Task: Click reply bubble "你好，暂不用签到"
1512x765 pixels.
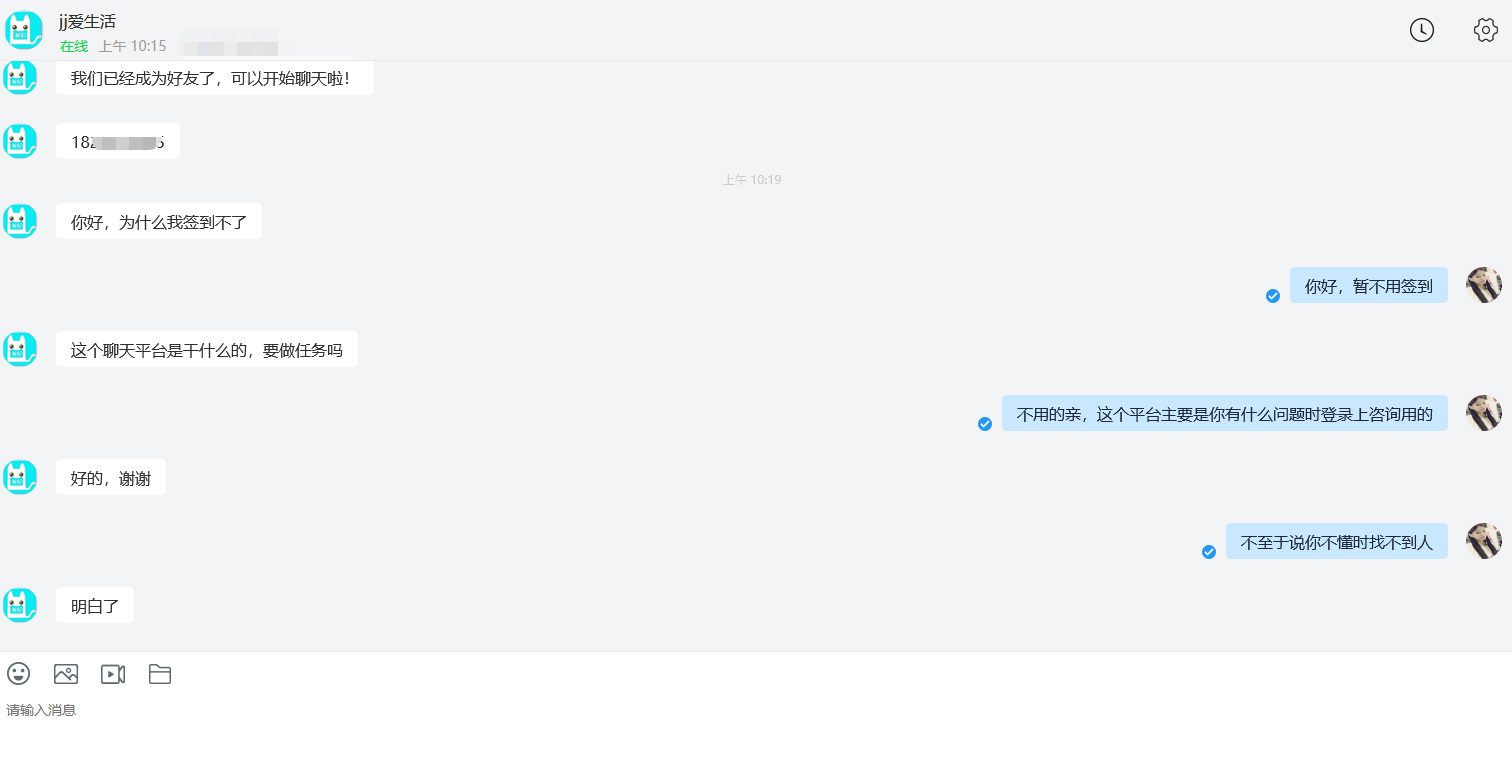Action: coord(1368,286)
